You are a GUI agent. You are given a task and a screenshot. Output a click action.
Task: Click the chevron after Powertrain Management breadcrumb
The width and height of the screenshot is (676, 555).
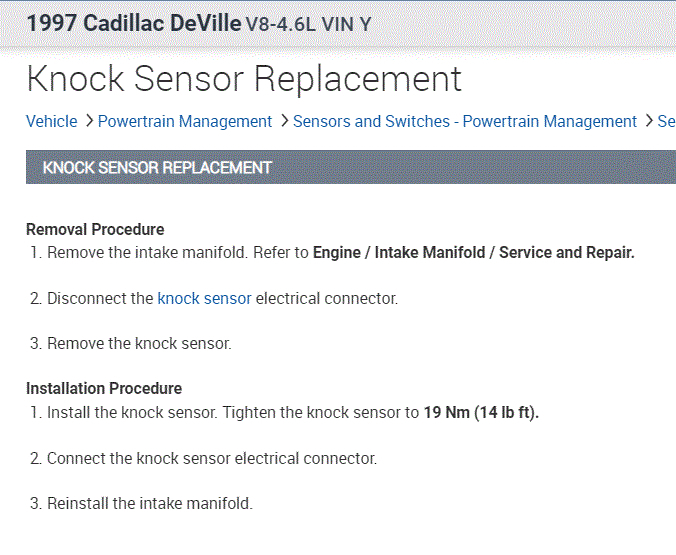point(283,121)
